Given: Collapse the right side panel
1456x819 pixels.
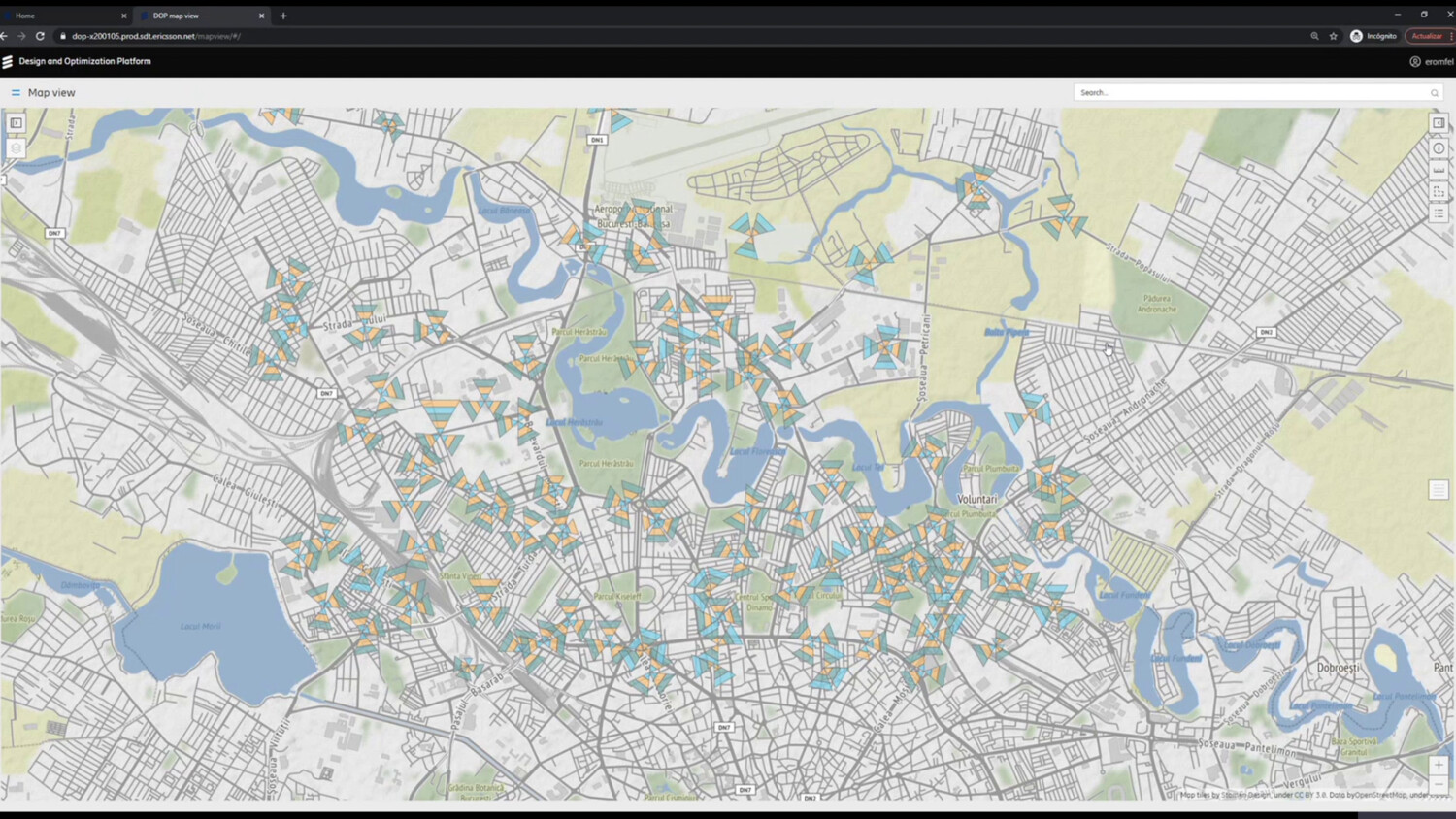Looking at the screenshot, I should (x=1439, y=123).
